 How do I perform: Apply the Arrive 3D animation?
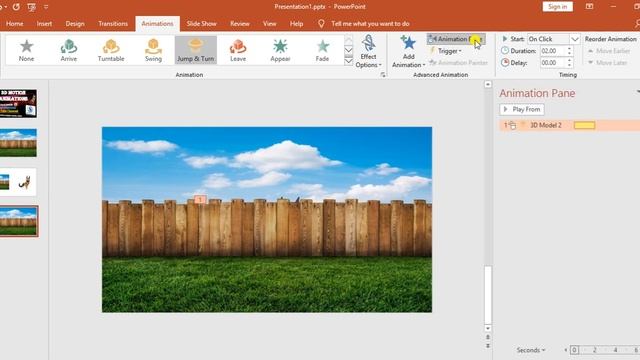point(69,50)
